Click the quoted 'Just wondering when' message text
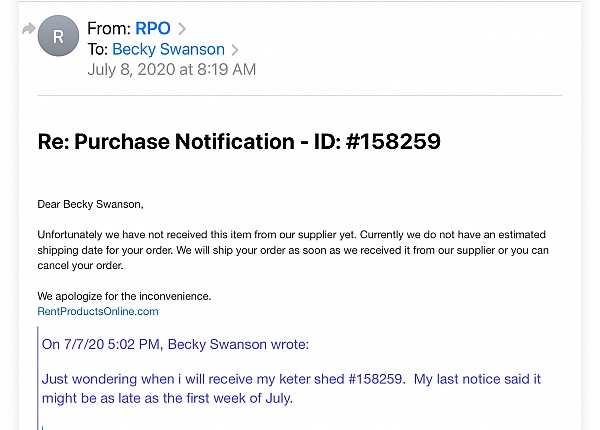 (x=291, y=388)
